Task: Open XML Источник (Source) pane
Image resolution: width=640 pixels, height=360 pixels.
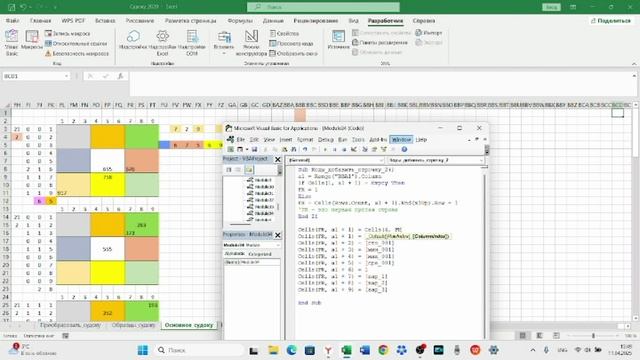Action: [x=338, y=40]
